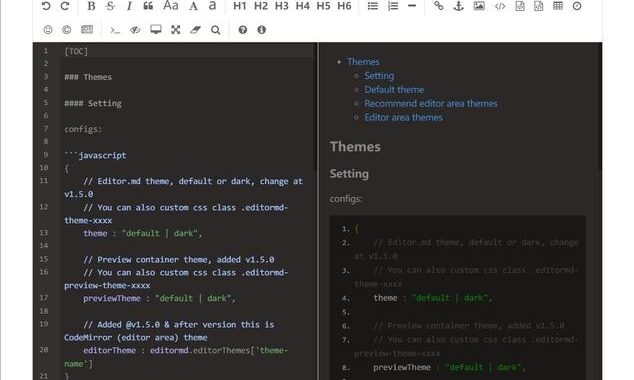The height and width of the screenshot is (380, 634).
Task: Insert an unordered bullet list
Action: pos(372,6)
